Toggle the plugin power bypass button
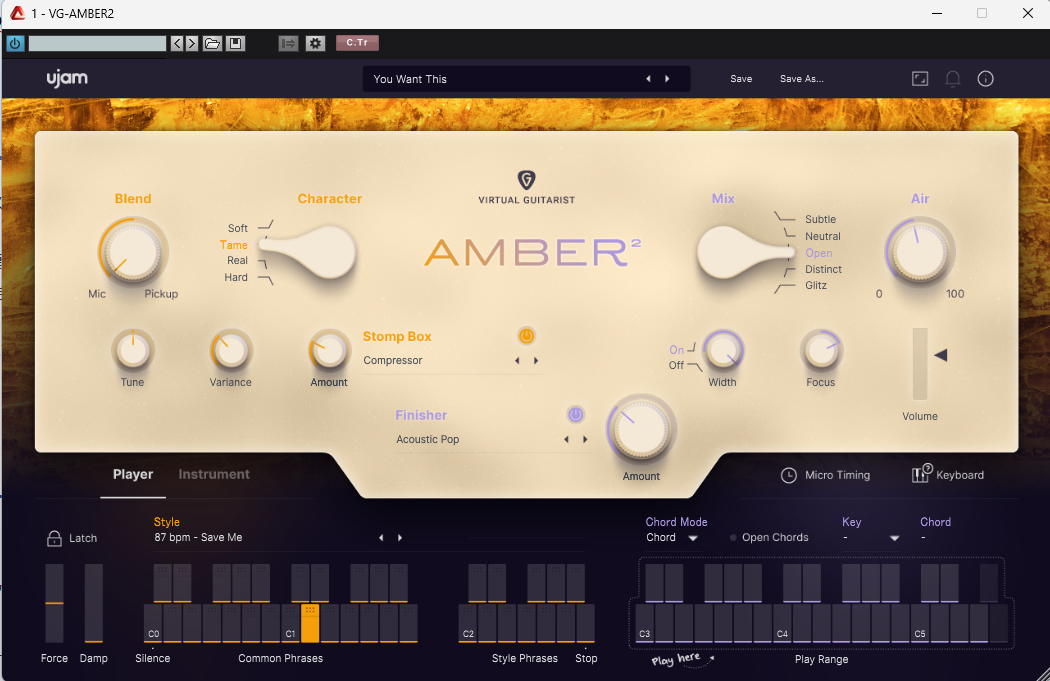The image size is (1050, 681). click(15, 44)
